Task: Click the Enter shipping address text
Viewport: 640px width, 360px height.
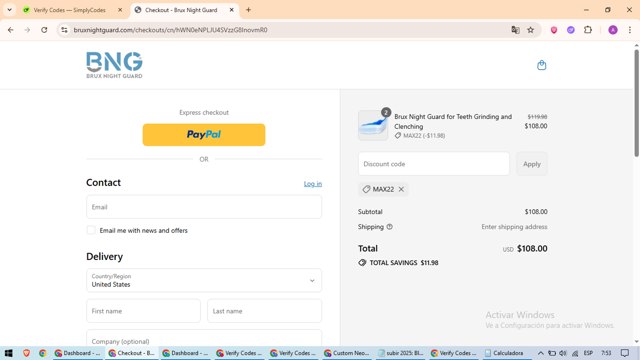Action: (514, 227)
